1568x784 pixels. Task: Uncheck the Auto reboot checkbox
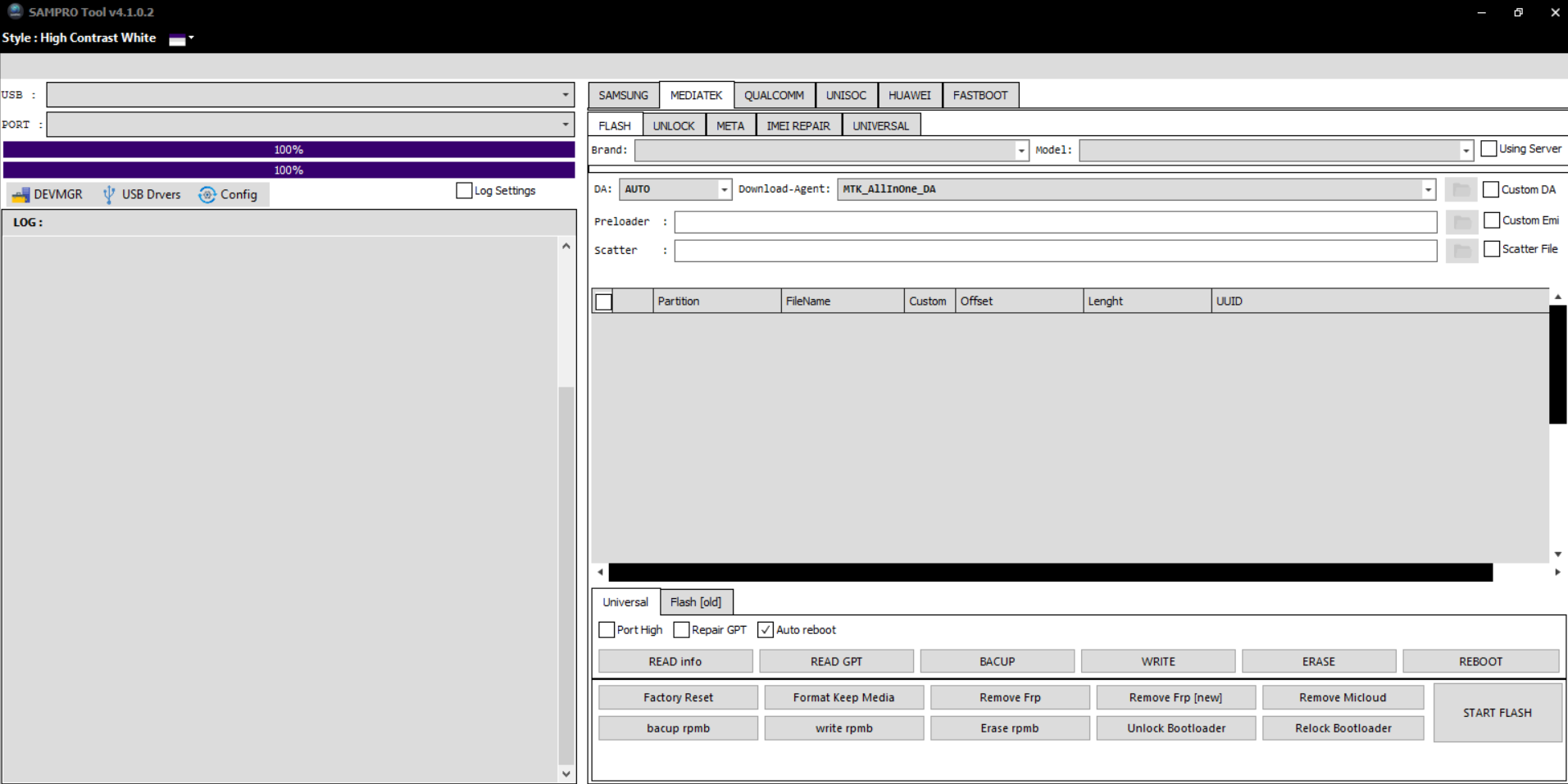(766, 630)
